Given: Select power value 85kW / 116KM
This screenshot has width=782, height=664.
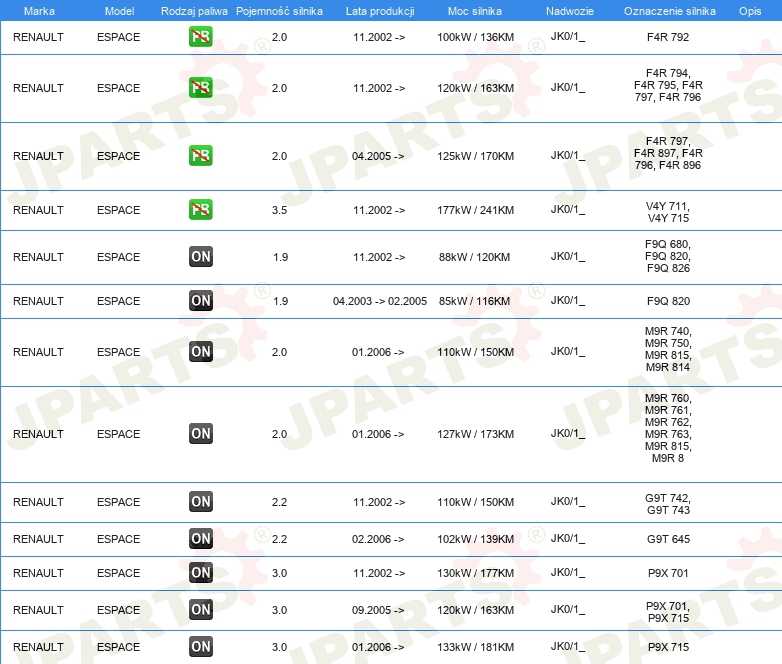Looking at the screenshot, I should click(474, 301).
